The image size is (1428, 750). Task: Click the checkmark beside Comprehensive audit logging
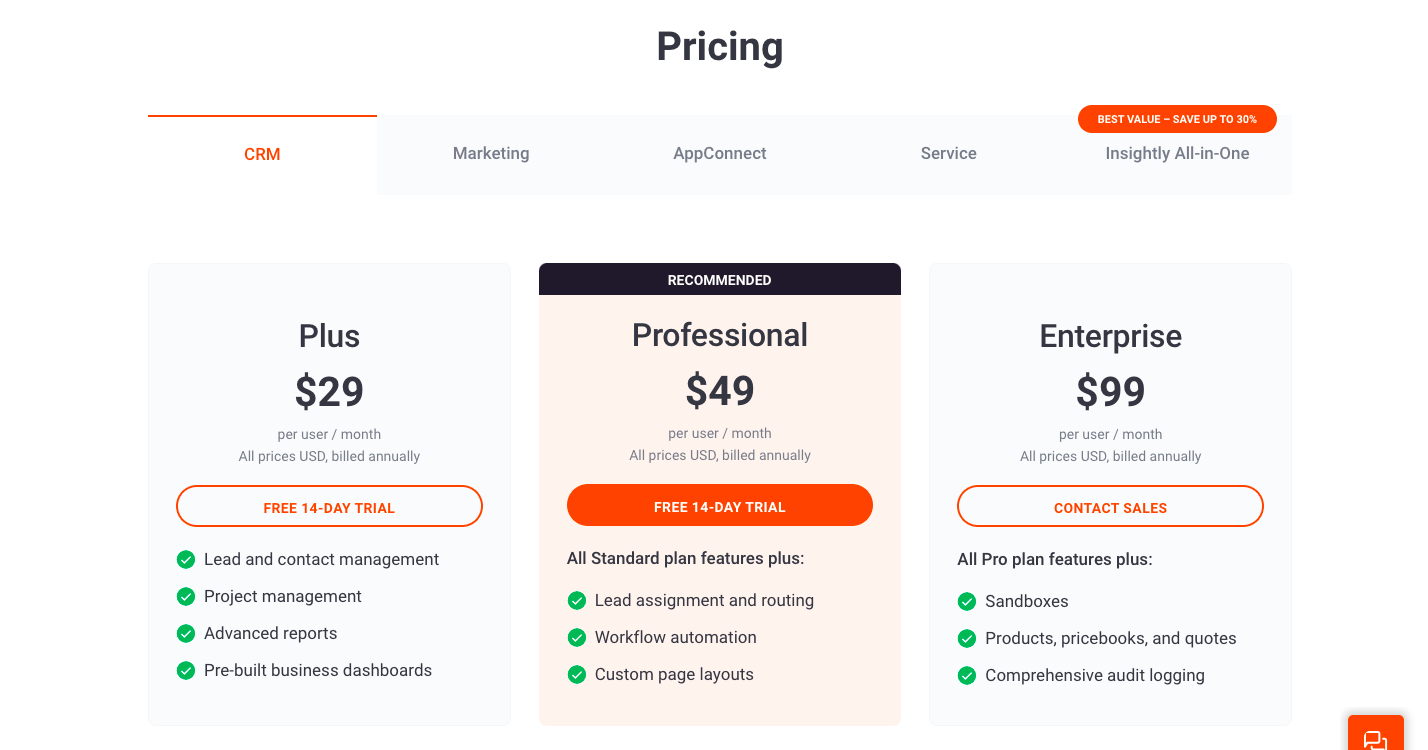coord(967,675)
